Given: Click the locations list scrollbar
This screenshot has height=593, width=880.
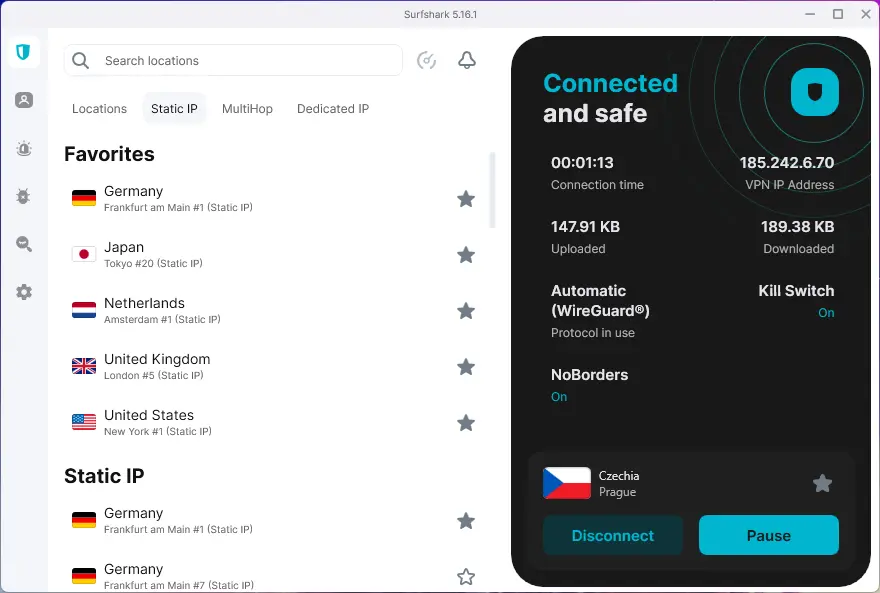Looking at the screenshot, I should click(x=492, y=190).
